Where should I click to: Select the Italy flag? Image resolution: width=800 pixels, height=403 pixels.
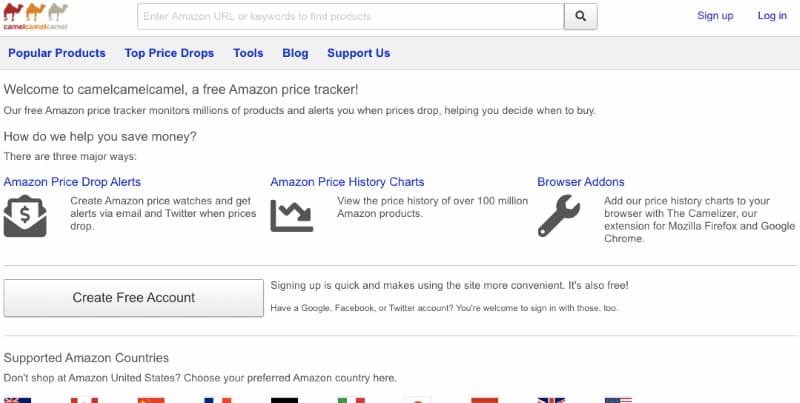point(351,400)
